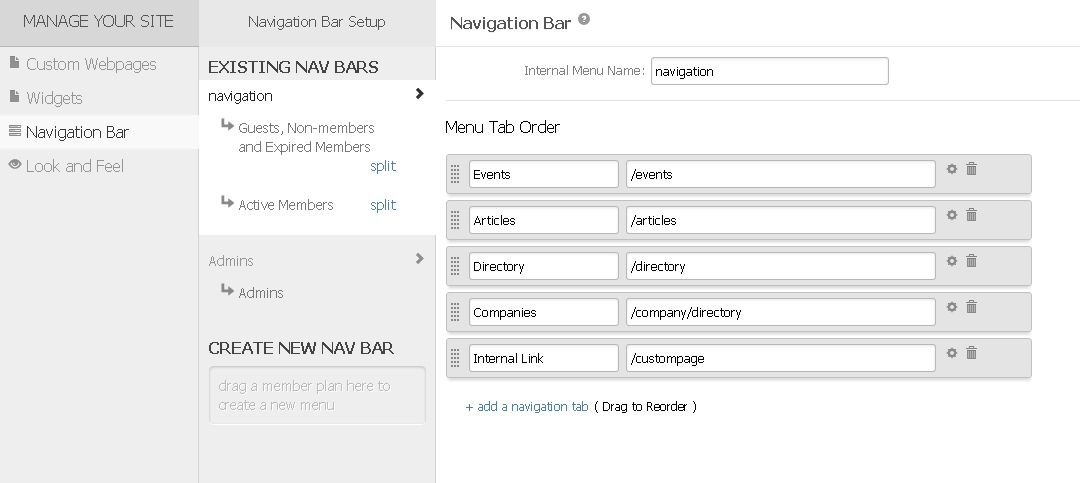Click add a navigation tab link
This screenshot has height=483, width=1080.
click(527, 407)
